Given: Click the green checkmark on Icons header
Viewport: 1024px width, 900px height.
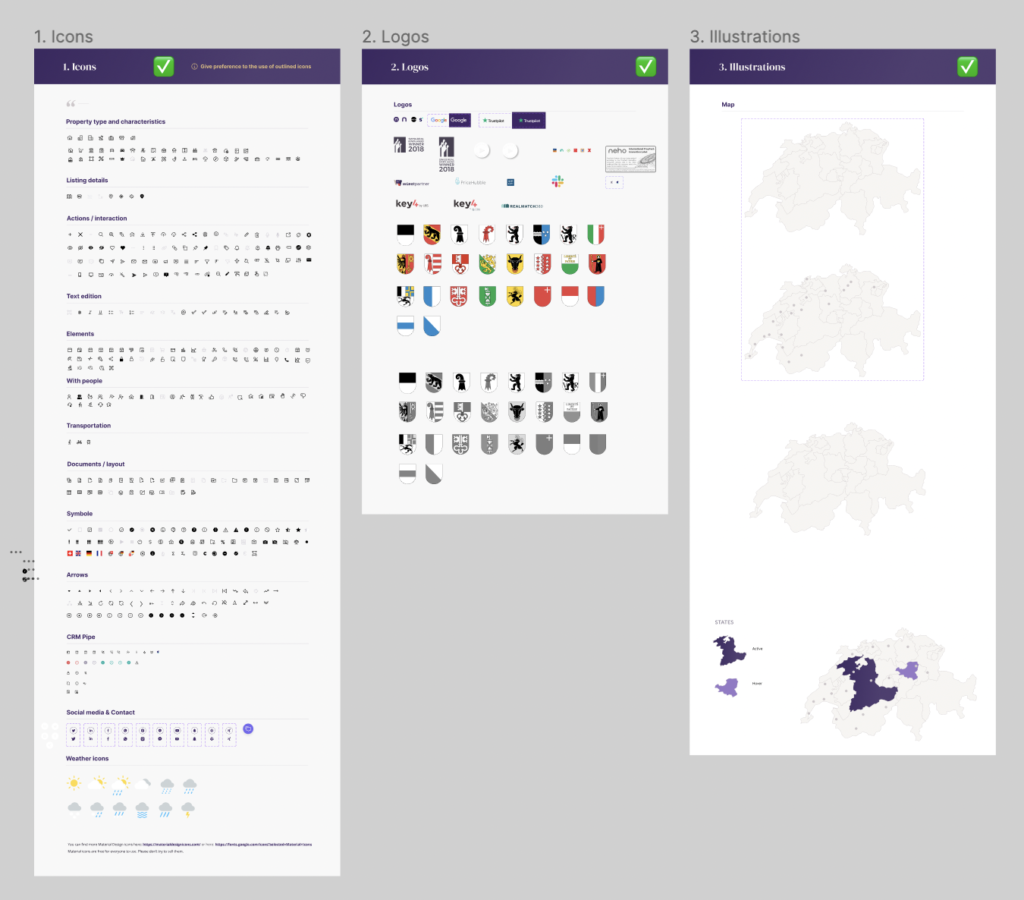Looking at the screenshot, I should 164,67.
